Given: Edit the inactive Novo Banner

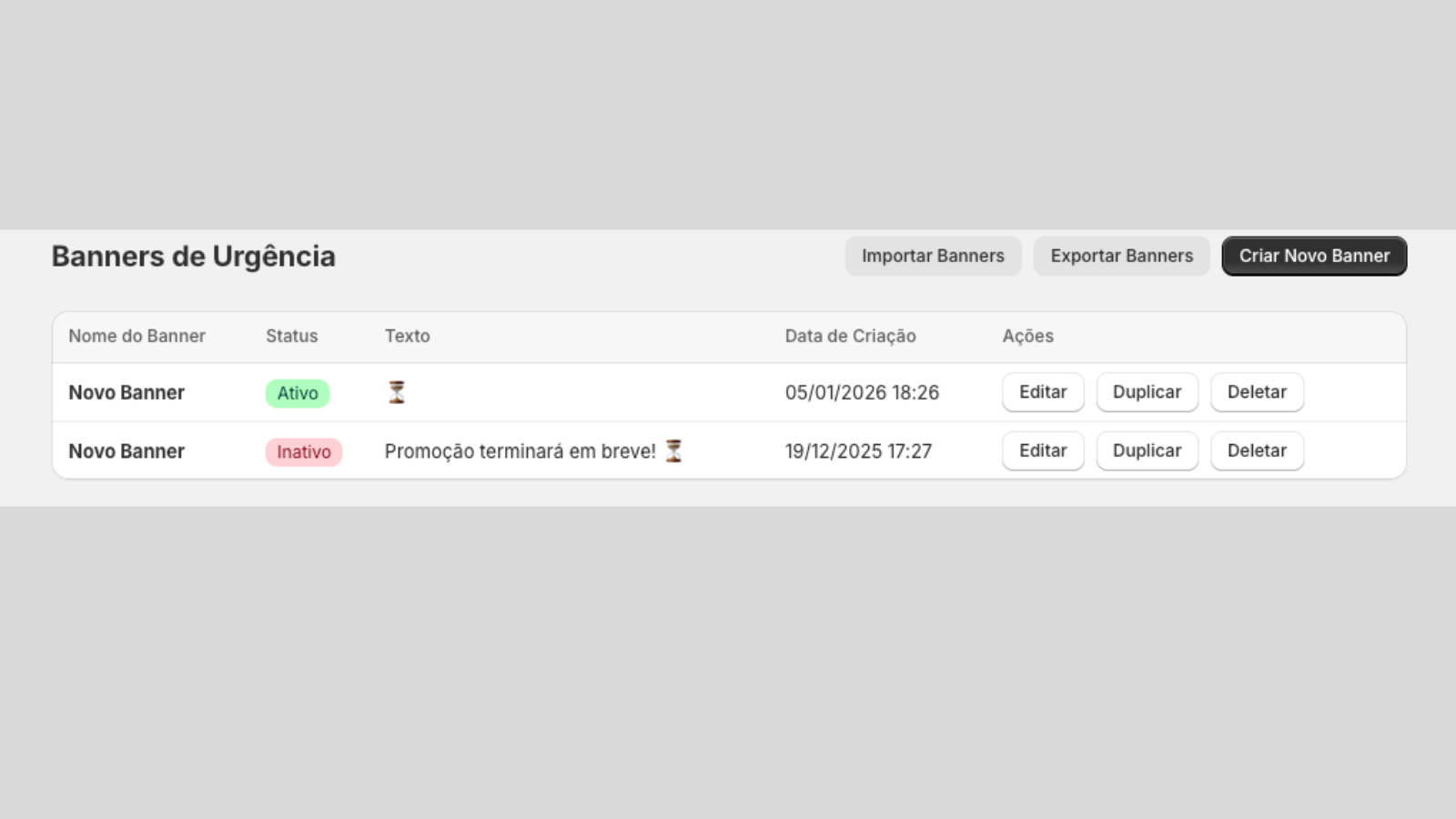Looking at the screenshot, I should [x=1043, y=450].
